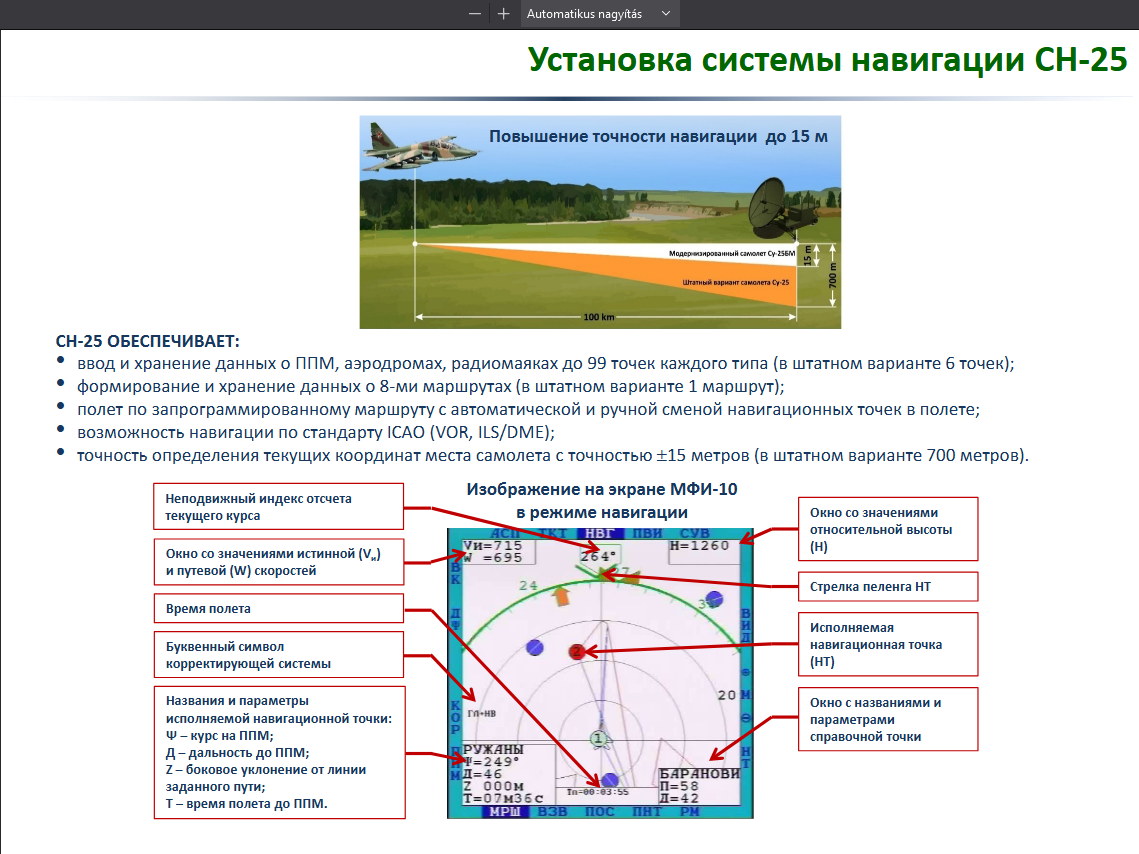Screen dimensions: 1139x854
Task: Click the box 'Окно с названиями и параметрами справочной точки'
Action: click(x=888, y=720)
